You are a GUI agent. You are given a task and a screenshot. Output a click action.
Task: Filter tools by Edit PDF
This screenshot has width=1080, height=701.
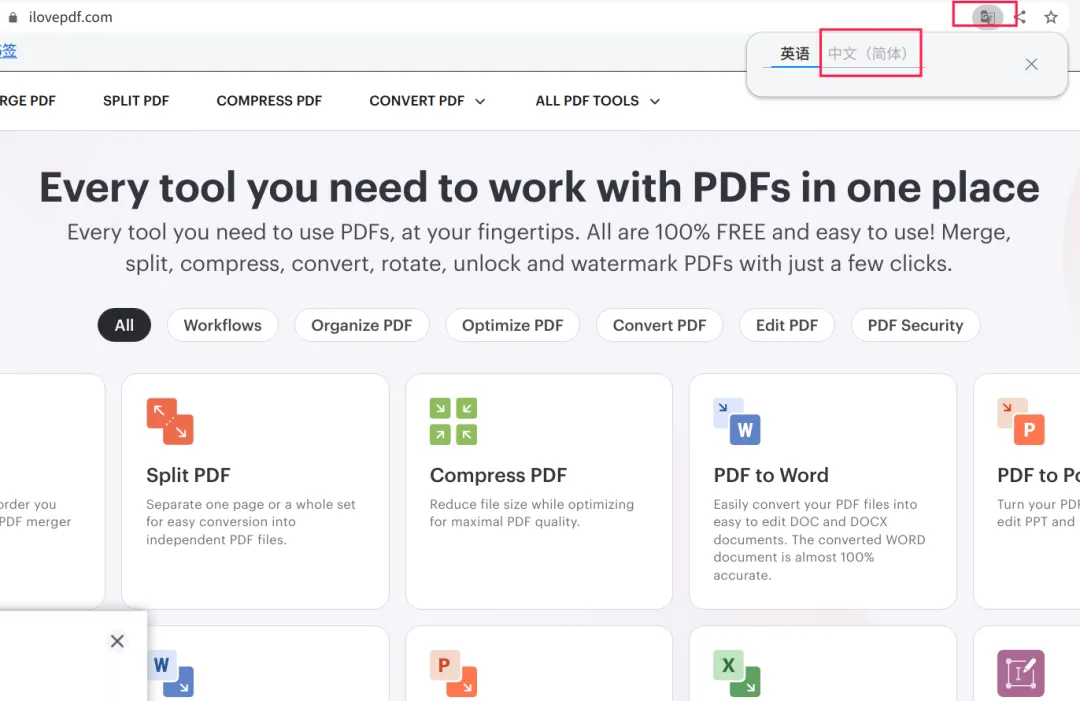pos(787,325)
